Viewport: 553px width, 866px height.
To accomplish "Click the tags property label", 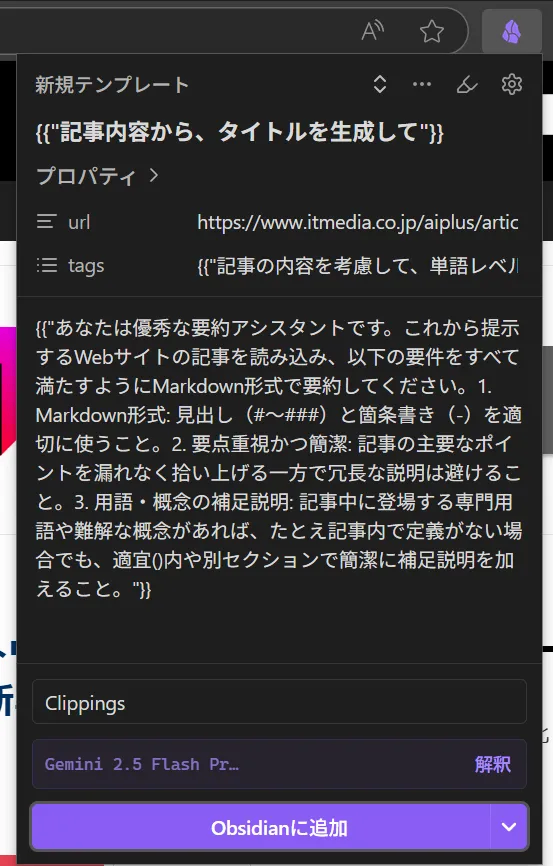I will point(86,266).
